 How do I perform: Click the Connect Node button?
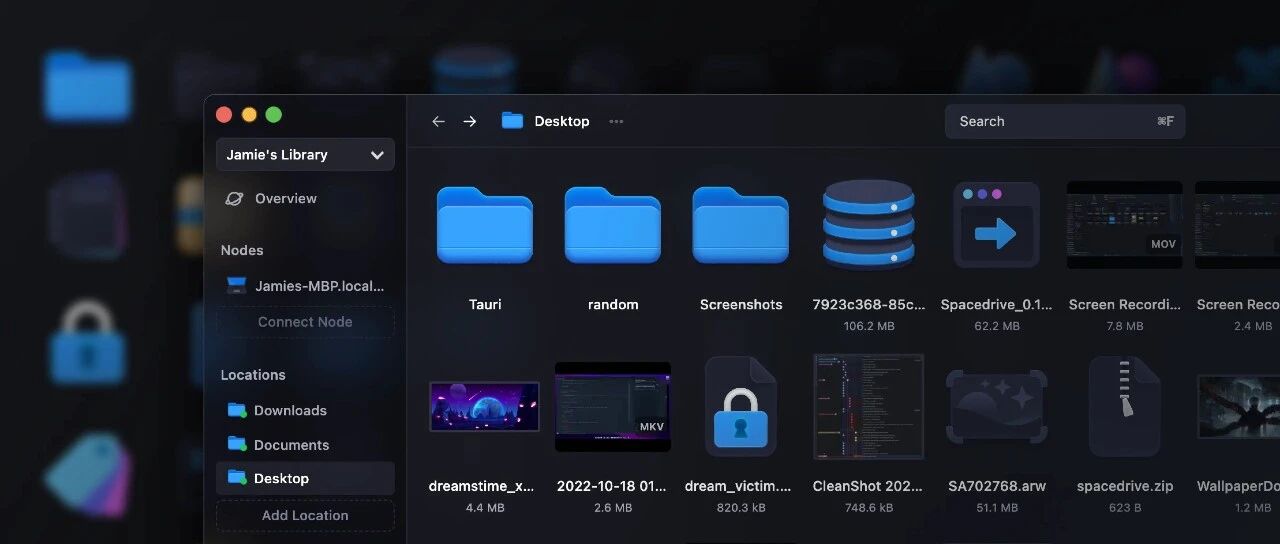pos(305,322)
